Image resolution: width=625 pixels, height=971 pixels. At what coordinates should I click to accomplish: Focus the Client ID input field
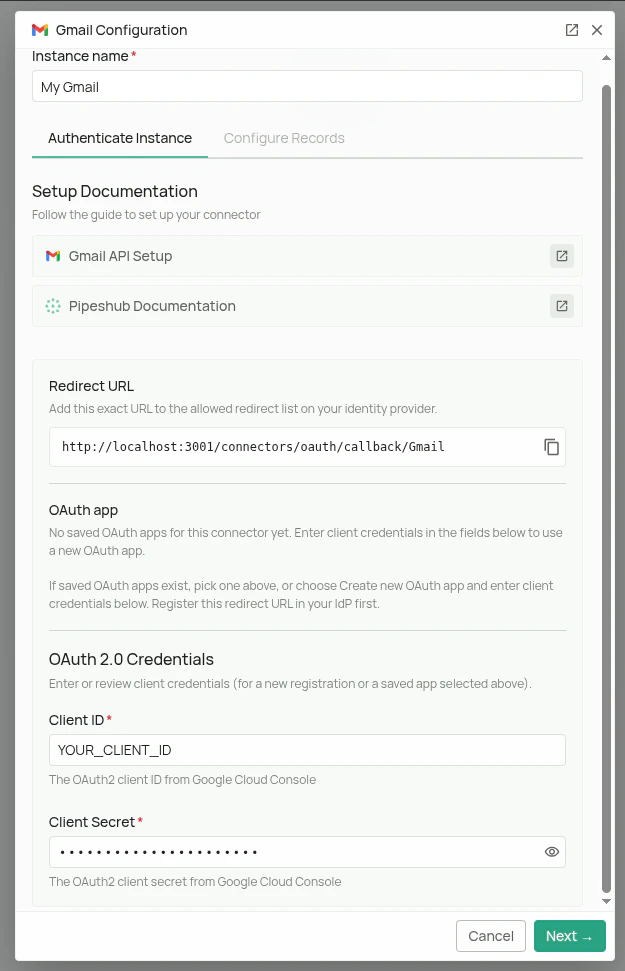[307, 750]
